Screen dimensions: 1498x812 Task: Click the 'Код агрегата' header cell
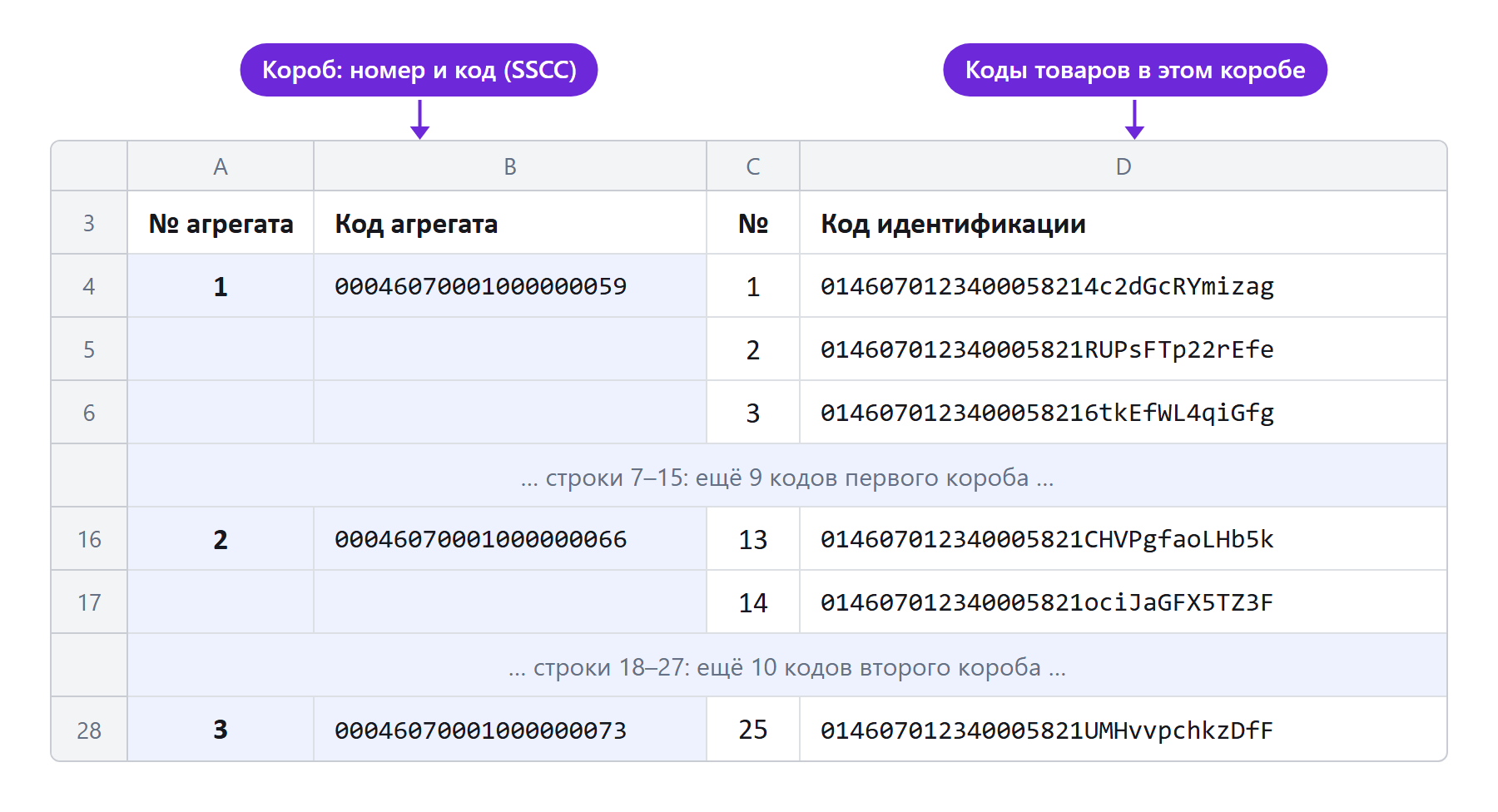point(510,223)
